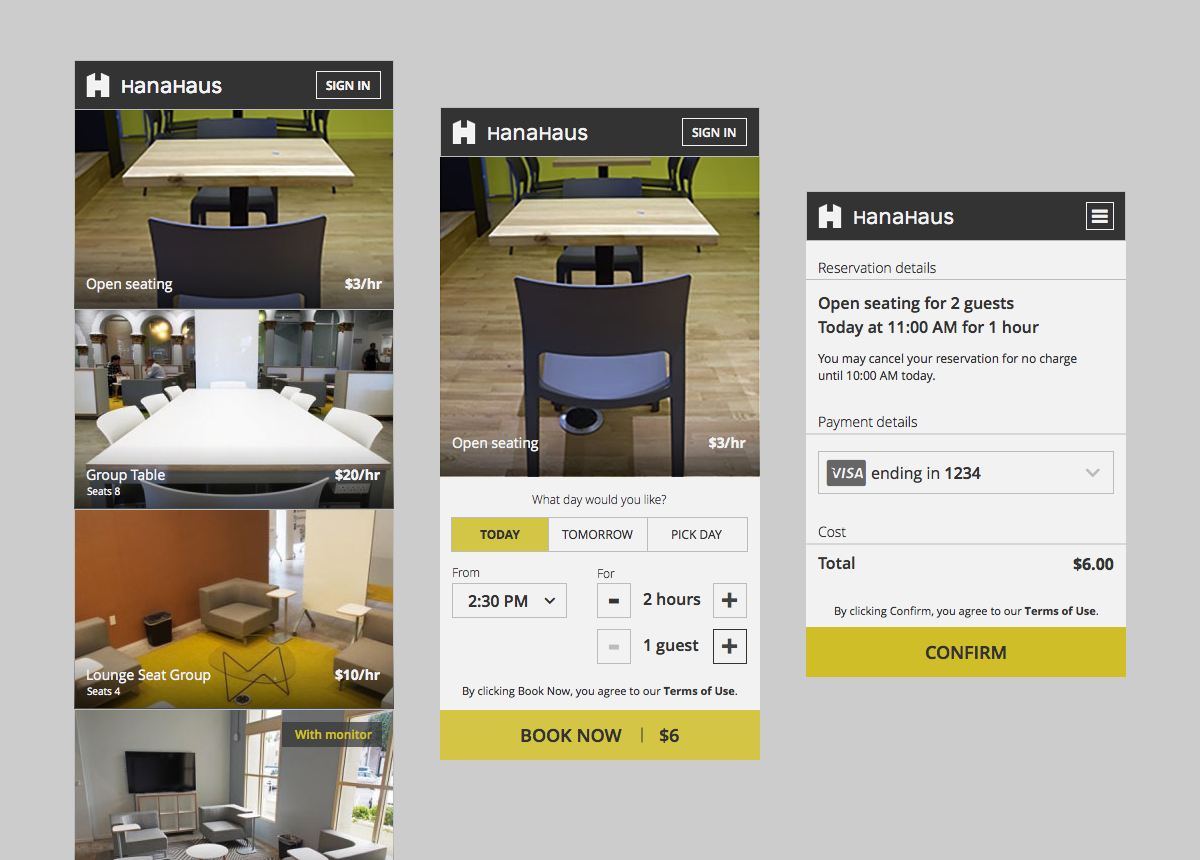The width and height of the screenshot is (1200, 860).
Task: Select the PICK DAY option
Action: pyautogui.click(x=697, y=535)
